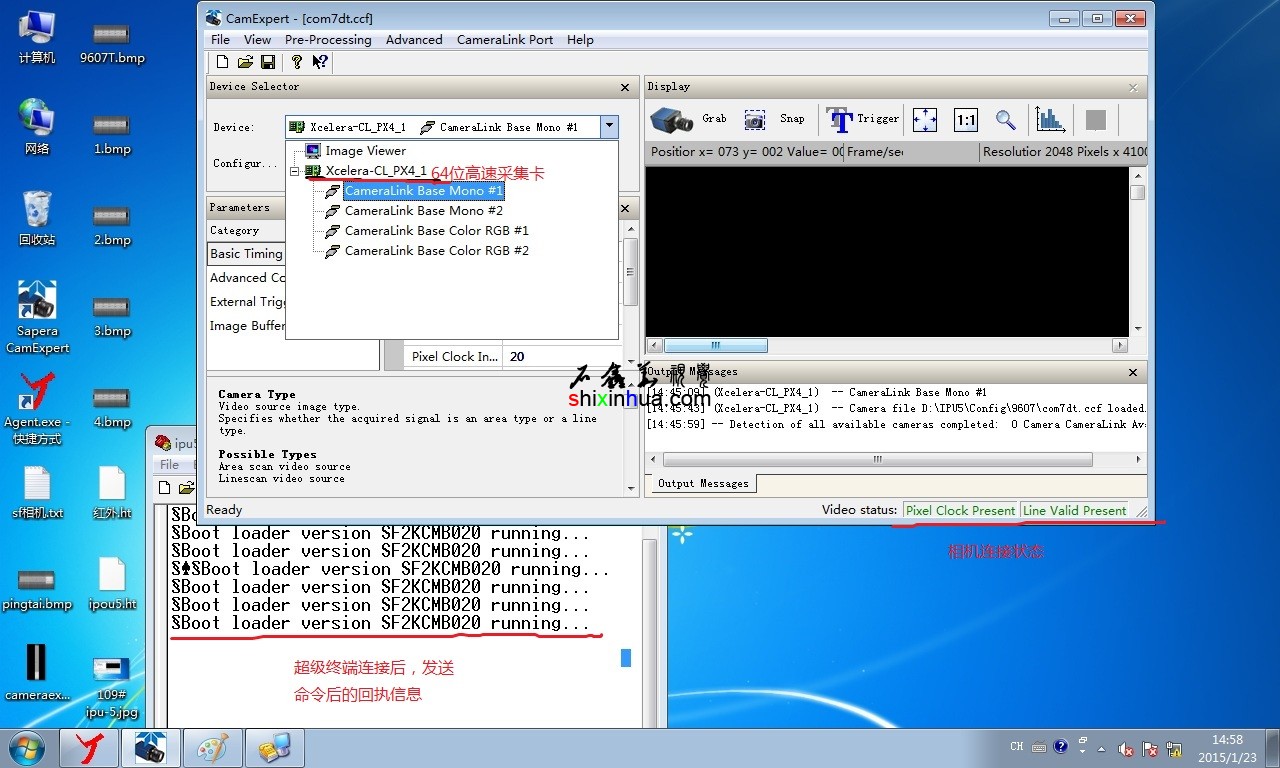Set display zoom to 1:1
The width and height of the screenshot is (1280, 768).
[966, 120]
